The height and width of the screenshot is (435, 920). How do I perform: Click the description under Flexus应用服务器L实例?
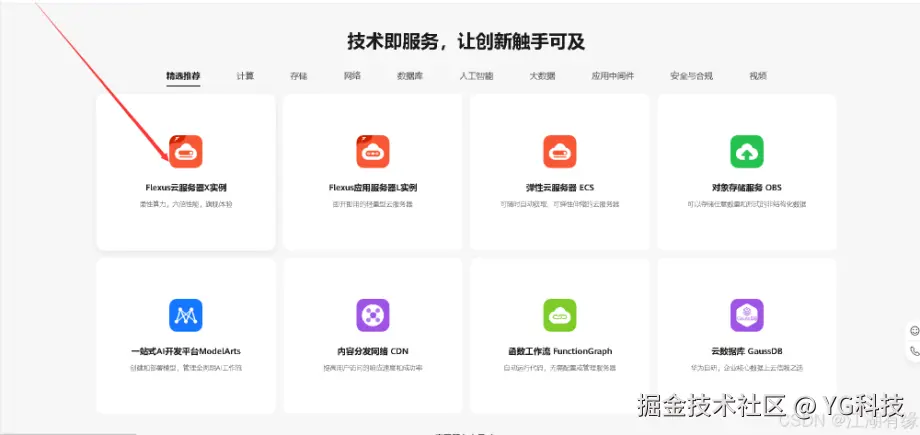(373, 204)
